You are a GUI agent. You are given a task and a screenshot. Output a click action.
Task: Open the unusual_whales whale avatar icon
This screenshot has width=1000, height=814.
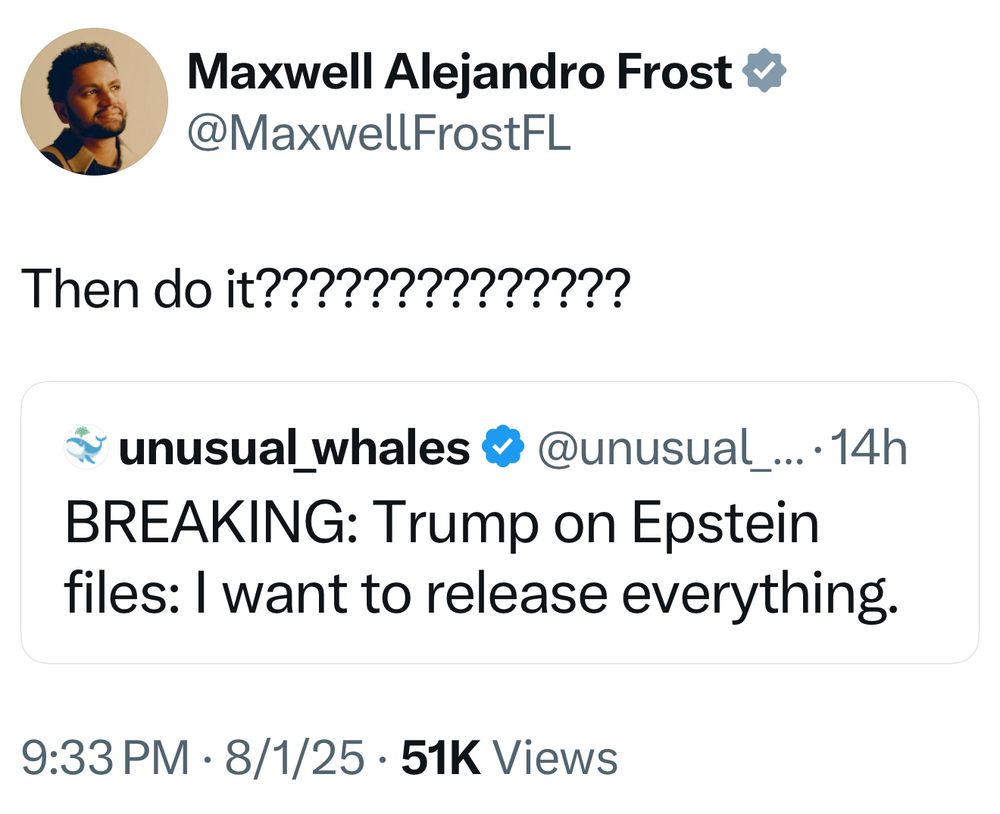[86, 447]
